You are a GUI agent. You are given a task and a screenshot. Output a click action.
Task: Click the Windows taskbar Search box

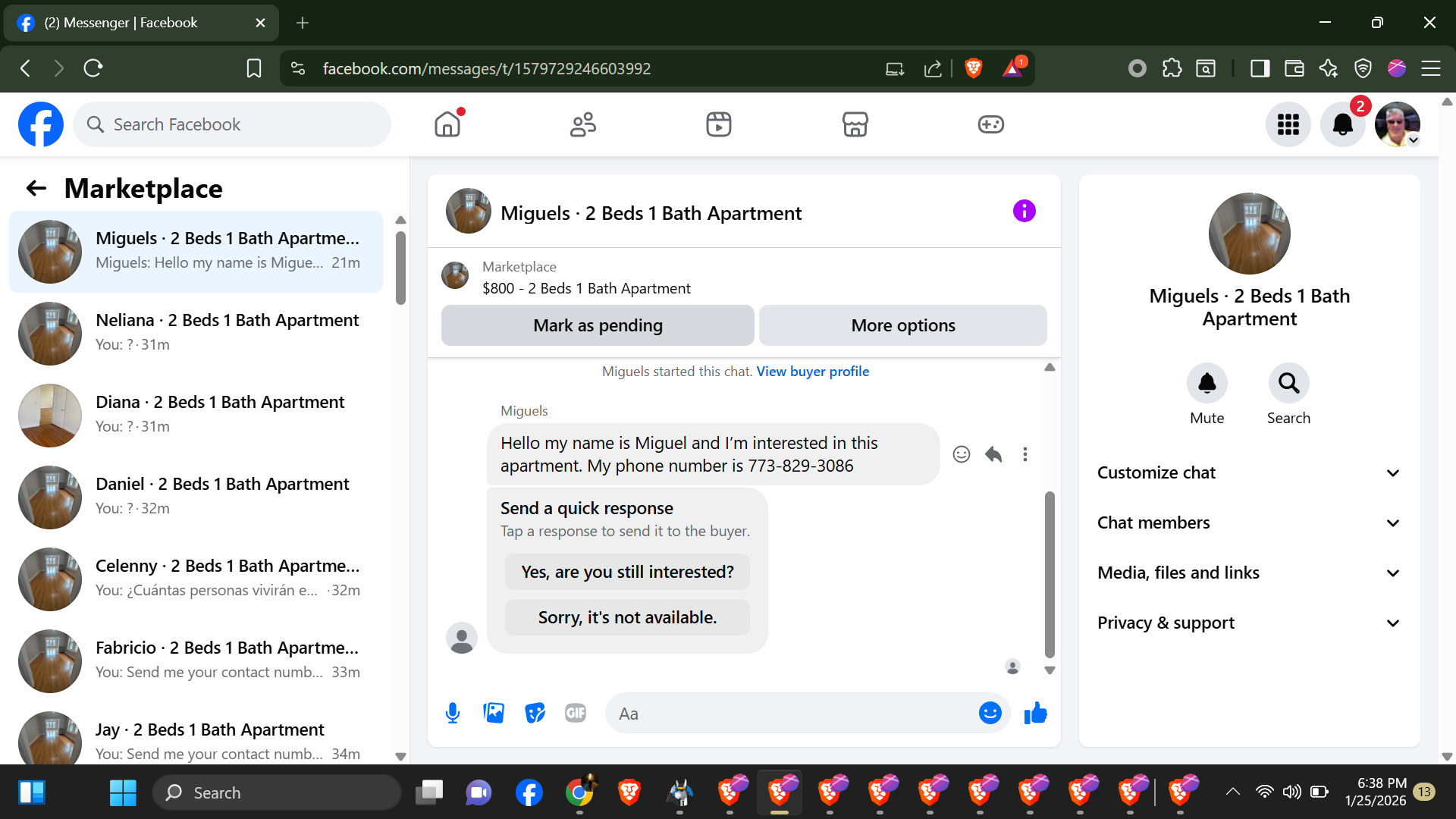[277, 792]
